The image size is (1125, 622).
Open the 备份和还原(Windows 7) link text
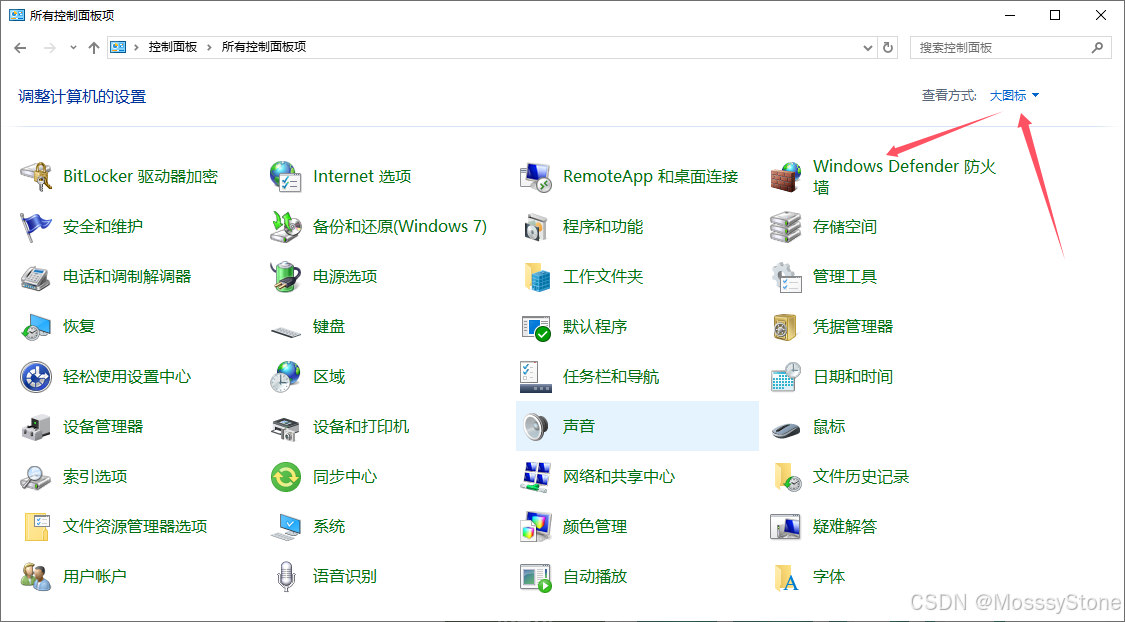(400, 227)
